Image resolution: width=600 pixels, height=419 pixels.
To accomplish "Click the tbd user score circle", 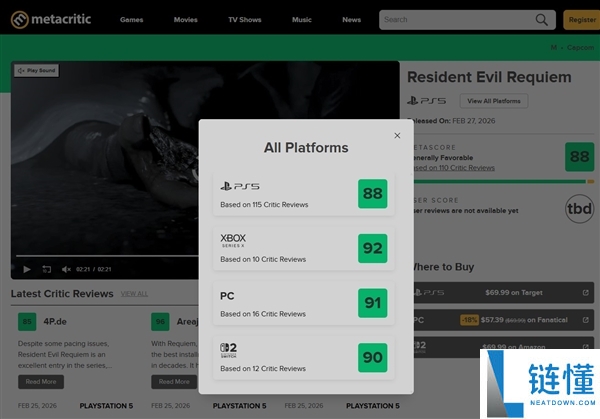I will click(x=579, y=209).
